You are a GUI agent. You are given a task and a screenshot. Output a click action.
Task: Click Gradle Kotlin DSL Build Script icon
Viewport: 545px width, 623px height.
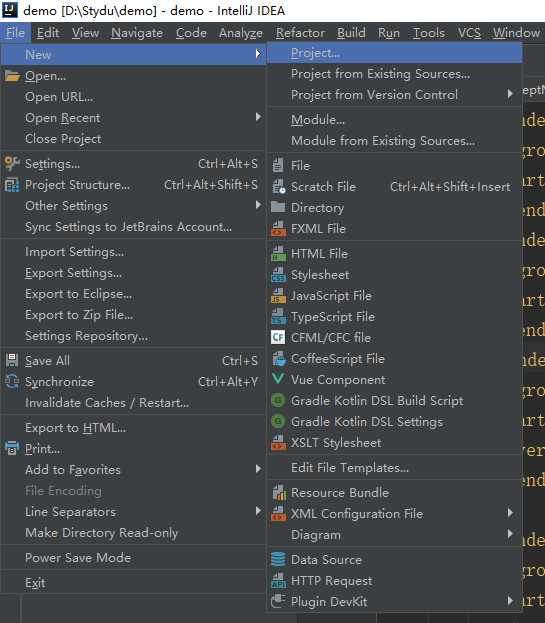coord(278,400)
